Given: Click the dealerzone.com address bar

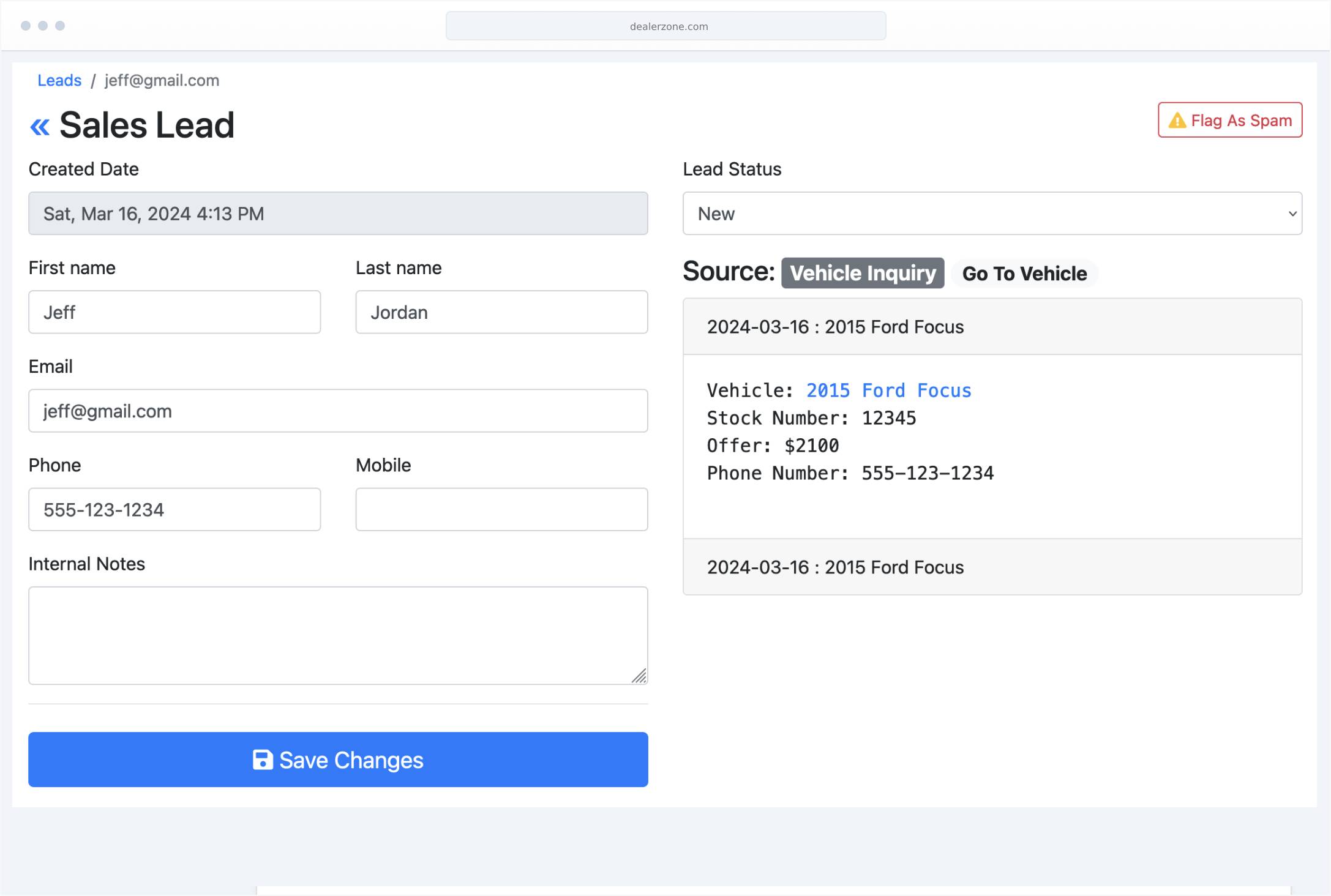Looking at the screenshot, I should [x=665, y=26].
